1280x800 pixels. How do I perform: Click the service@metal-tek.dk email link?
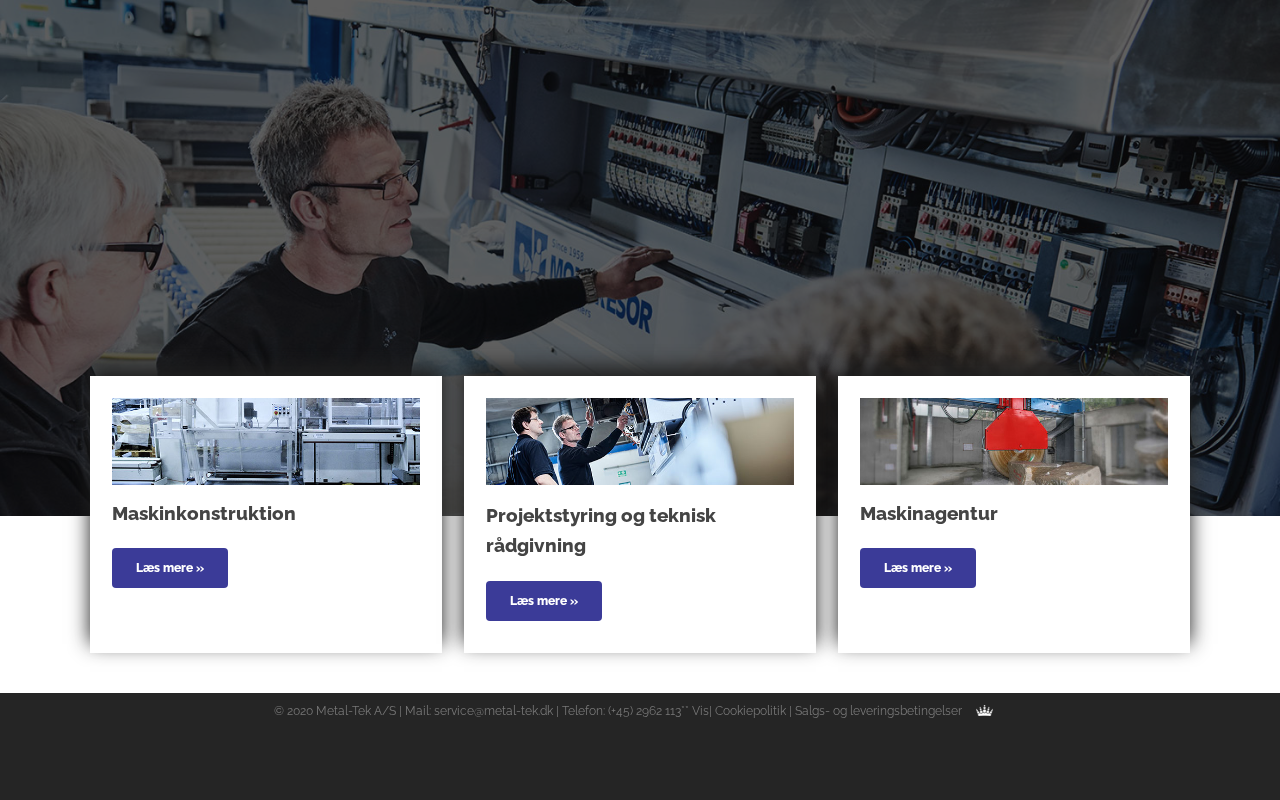click(494, 711)
